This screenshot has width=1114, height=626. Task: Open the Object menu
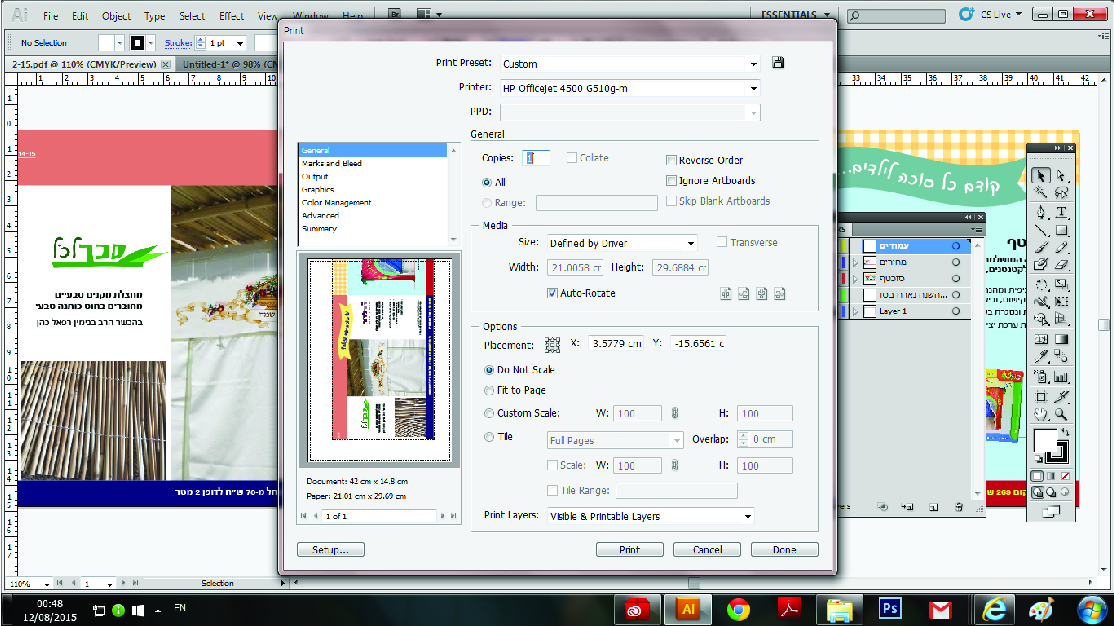116,16
